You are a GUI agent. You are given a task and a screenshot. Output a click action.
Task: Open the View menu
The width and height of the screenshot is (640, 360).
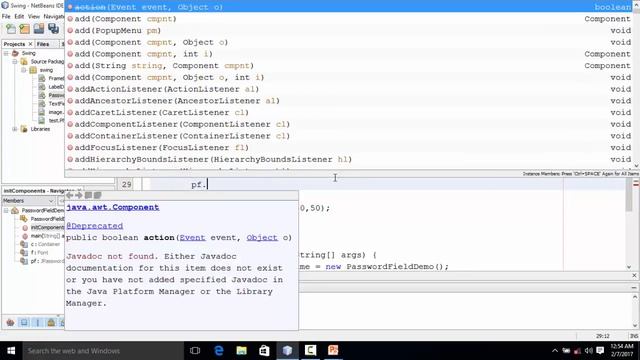coord(34,16)
